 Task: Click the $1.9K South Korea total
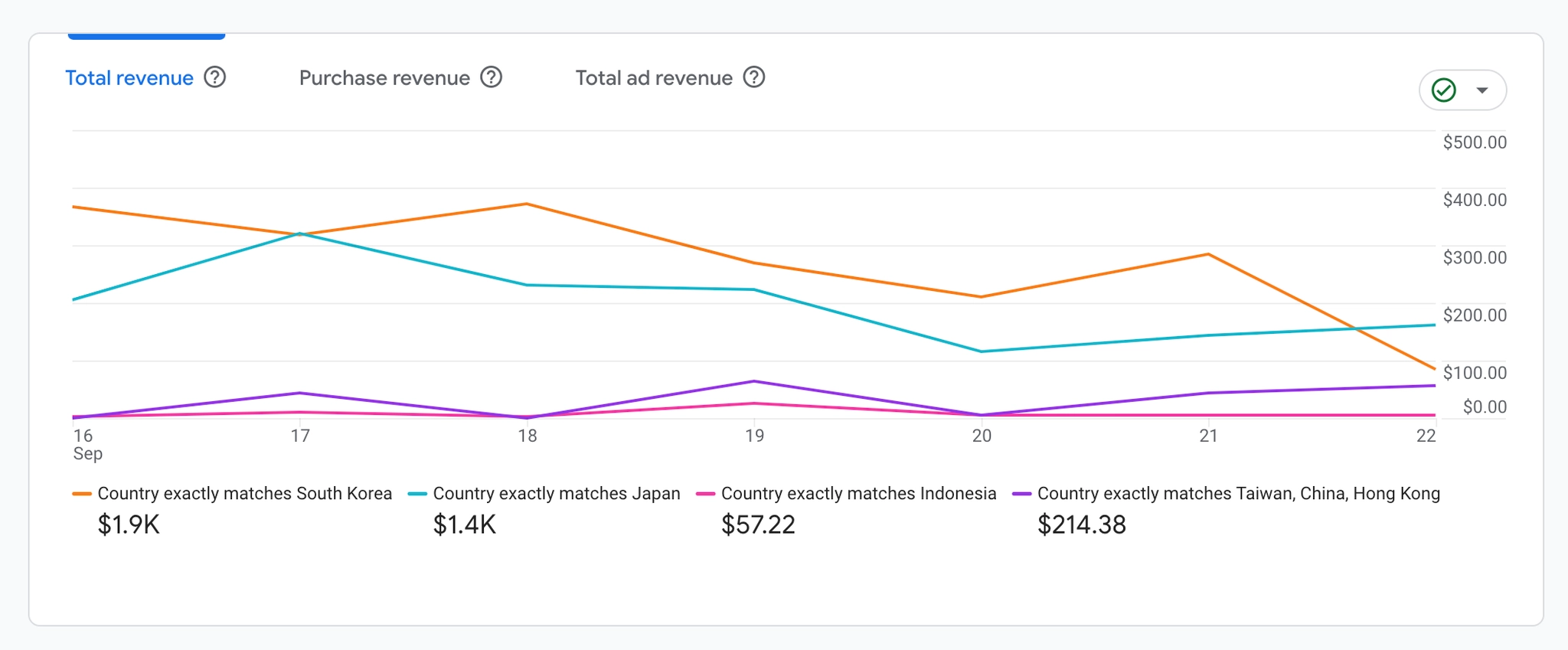(x=129, y=525)
